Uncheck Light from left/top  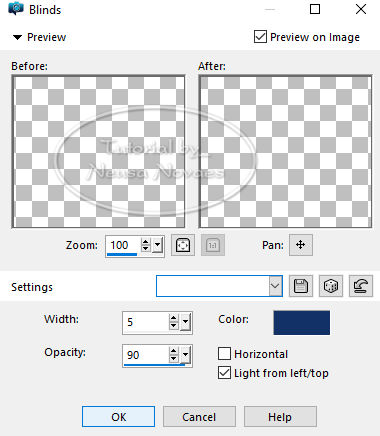coord(224,373)
